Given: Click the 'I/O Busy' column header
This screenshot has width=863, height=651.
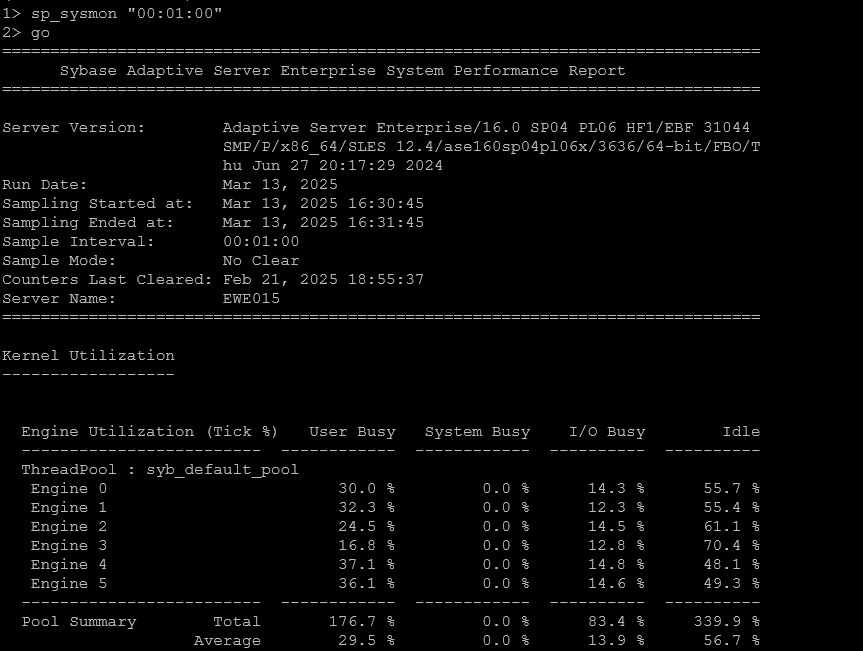Looking at the screenshot, I should click(x=607, y=432).
